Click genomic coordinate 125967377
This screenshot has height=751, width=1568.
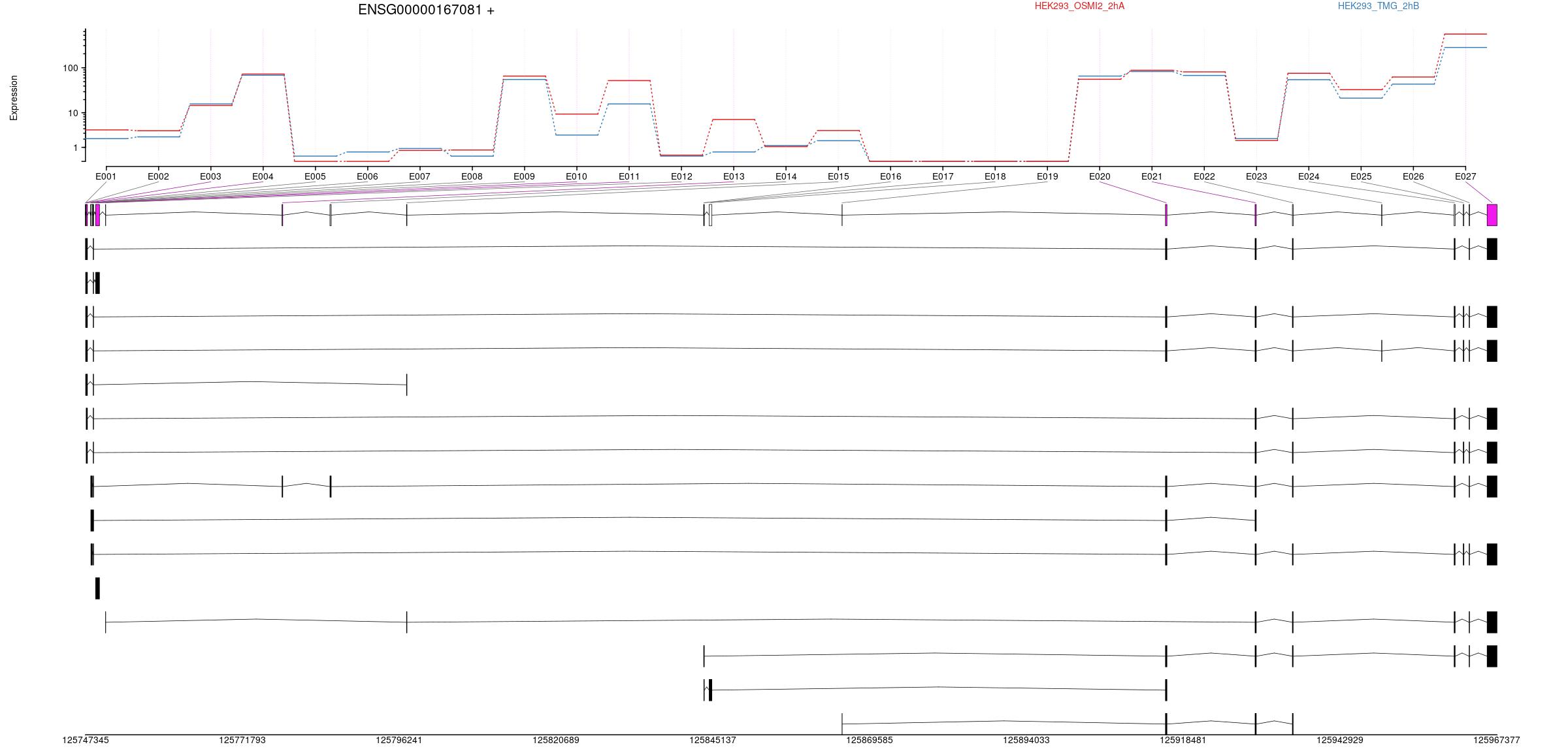pos(1497,740)
